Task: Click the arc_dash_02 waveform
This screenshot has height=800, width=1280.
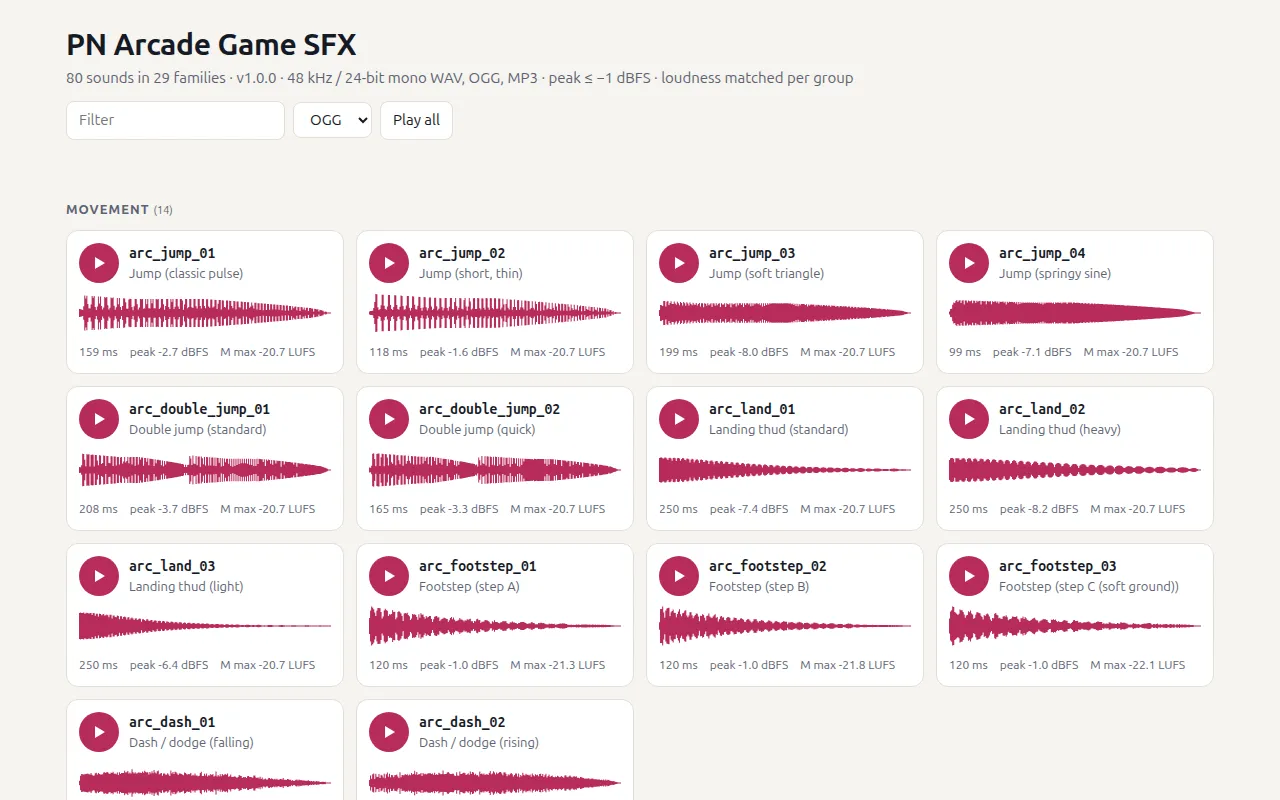Action: [495, 782]
